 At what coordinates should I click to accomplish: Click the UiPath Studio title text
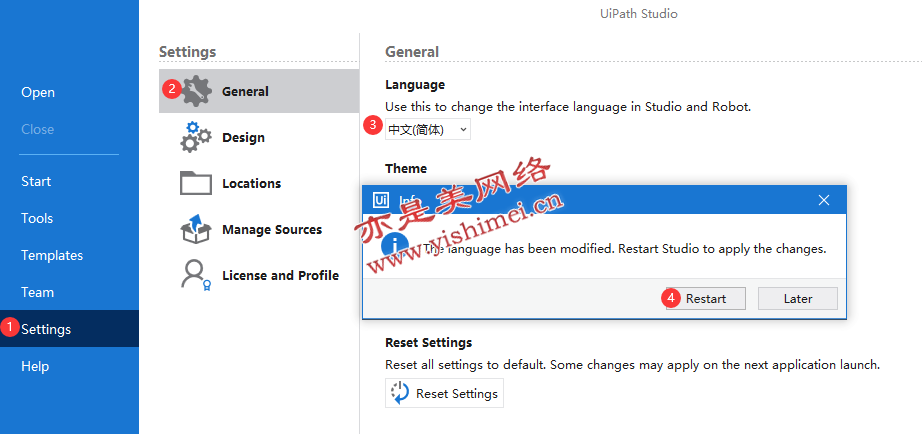pyautogui.click(x=639, y=14)
